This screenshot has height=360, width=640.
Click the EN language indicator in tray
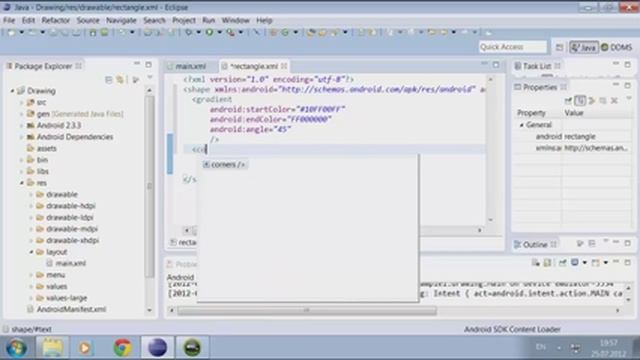click(541, 347)
